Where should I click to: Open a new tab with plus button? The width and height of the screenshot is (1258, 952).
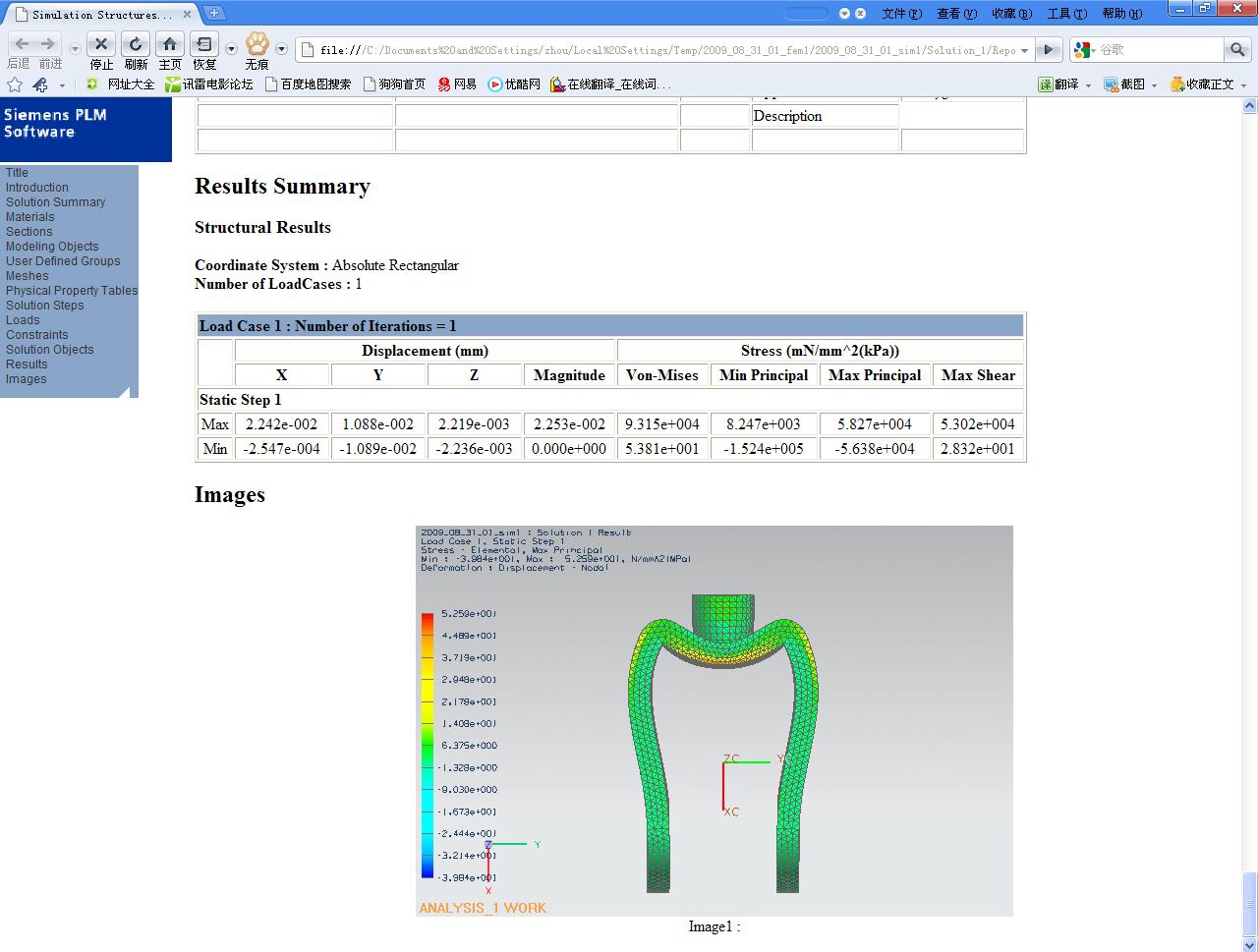click(214, 13)
